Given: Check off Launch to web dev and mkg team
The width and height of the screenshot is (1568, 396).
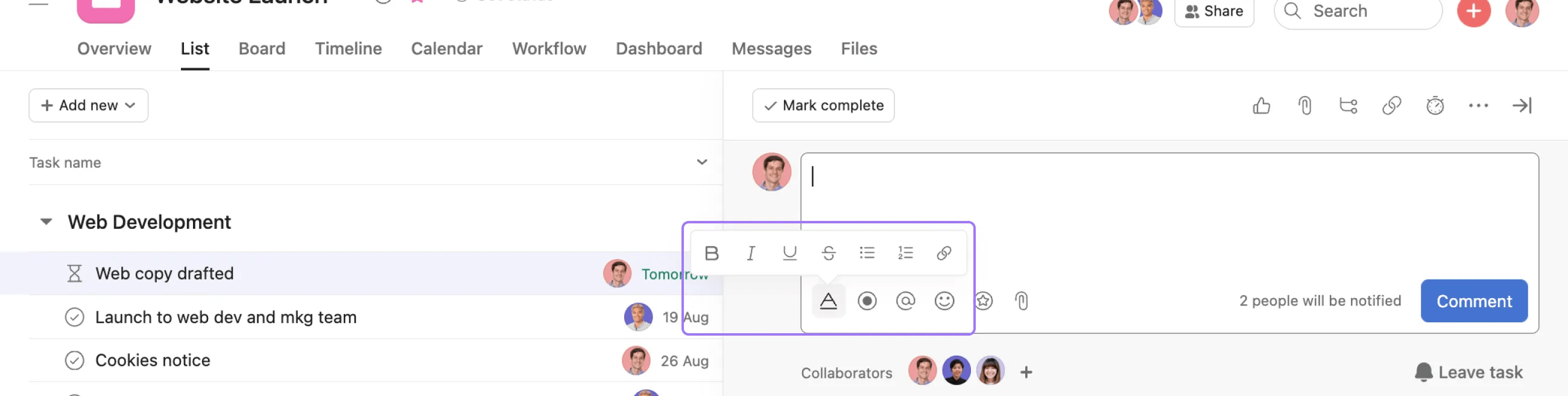Looking at the screenshot, I should point(74,317).
